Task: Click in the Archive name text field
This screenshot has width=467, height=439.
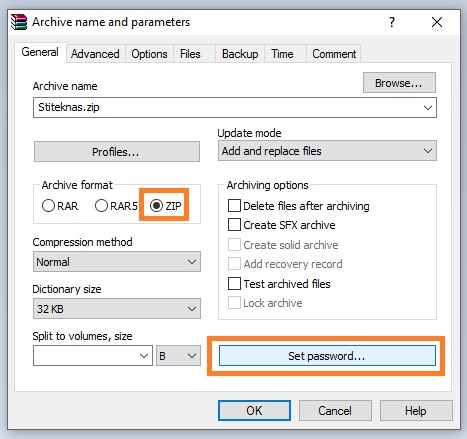Action: coord(227,107)
